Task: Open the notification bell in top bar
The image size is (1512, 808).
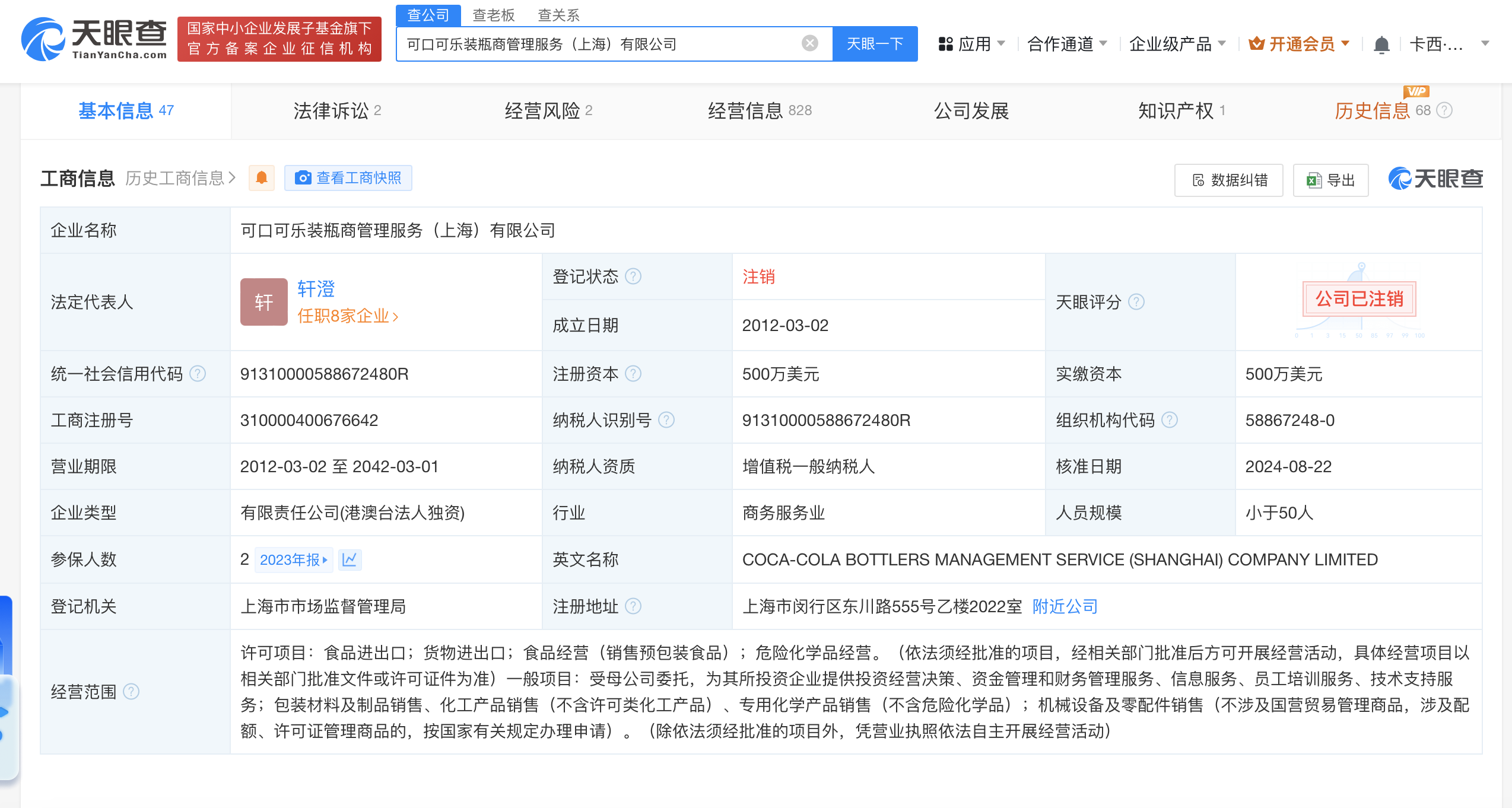Action: 1381,43
